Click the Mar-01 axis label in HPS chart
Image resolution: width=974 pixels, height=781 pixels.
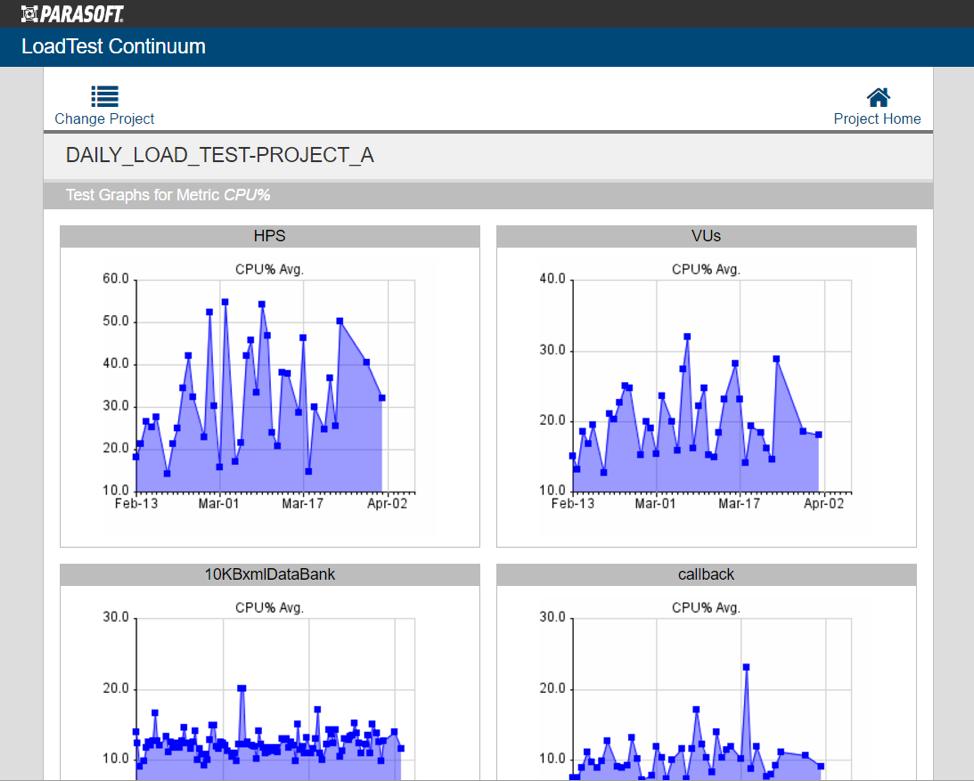(x=219, y=503)
